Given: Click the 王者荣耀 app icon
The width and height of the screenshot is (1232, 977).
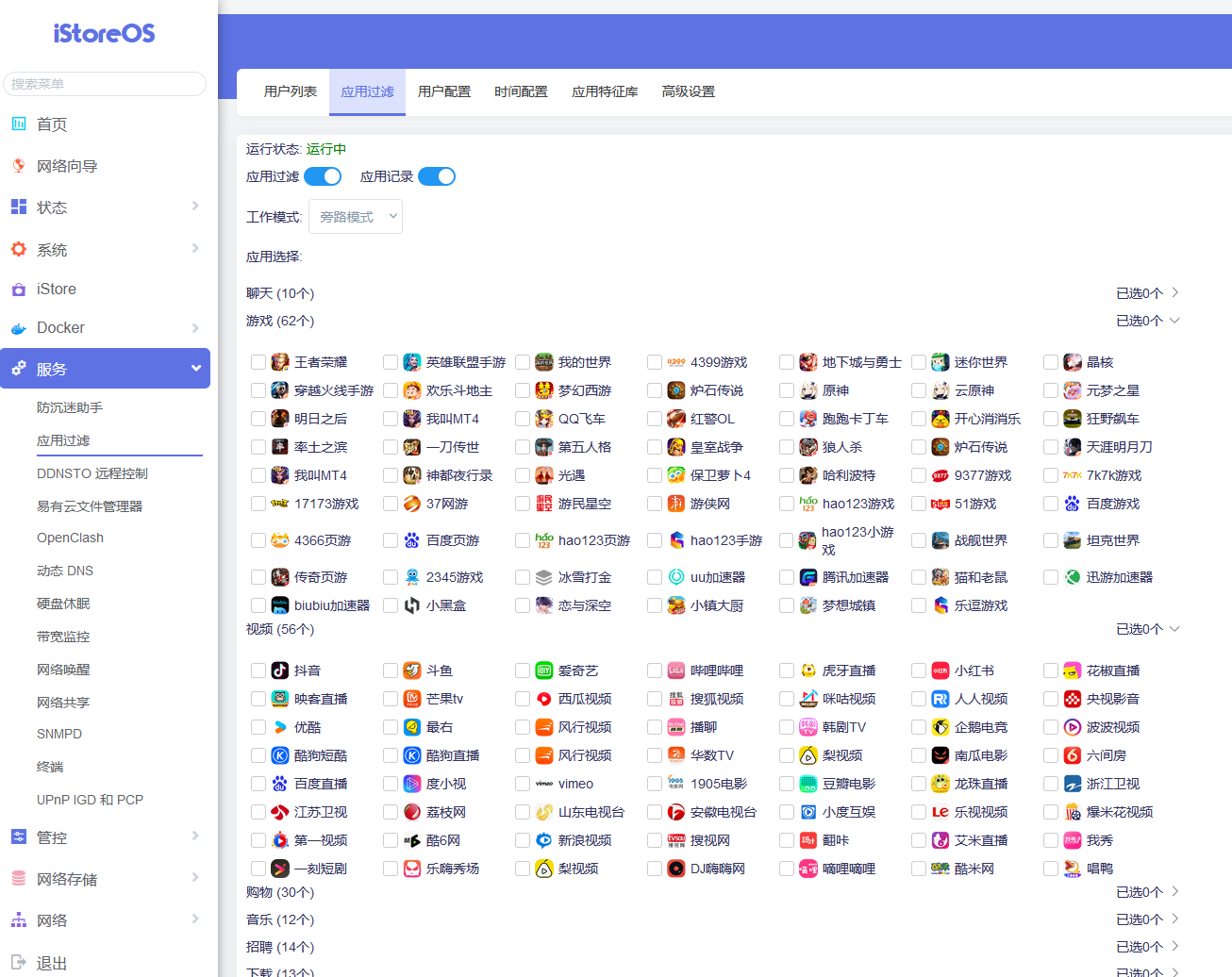Looking at the screenshot, I should click(280, 362).
